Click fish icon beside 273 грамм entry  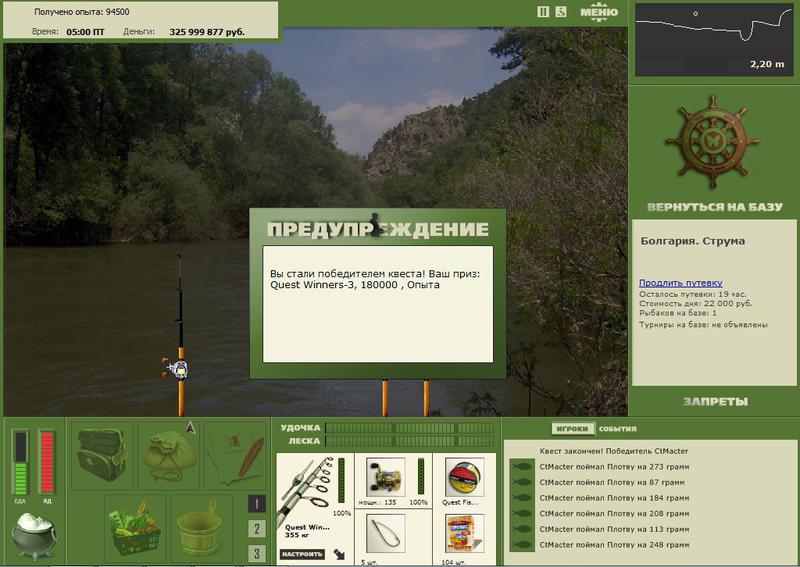(x=522, y=466)
